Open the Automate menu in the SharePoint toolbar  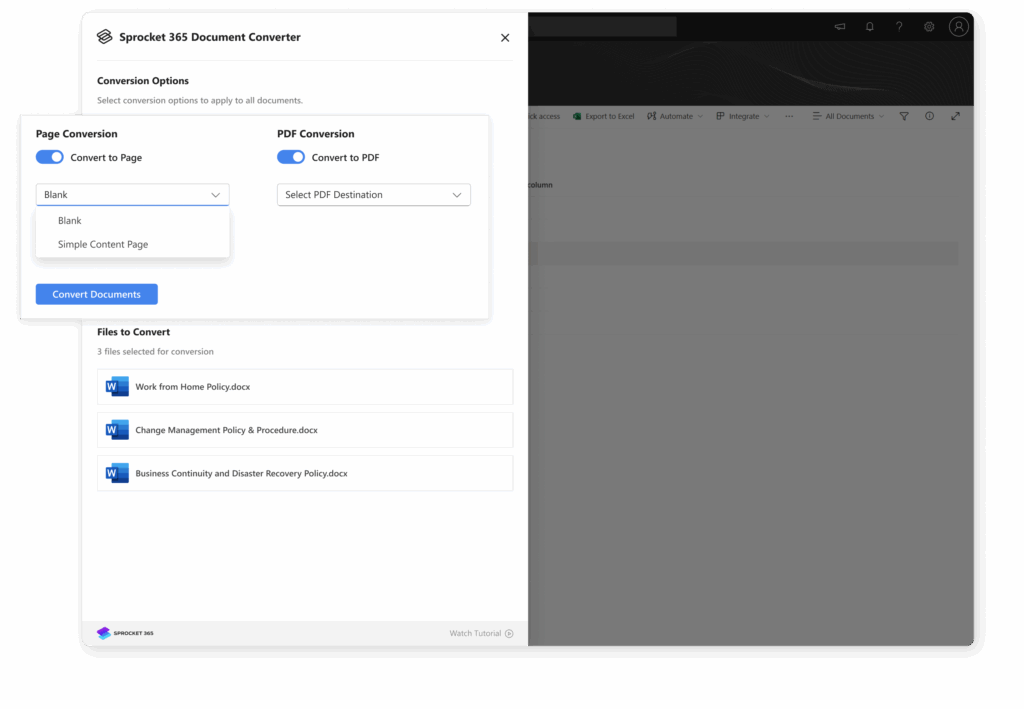[675, 116]
